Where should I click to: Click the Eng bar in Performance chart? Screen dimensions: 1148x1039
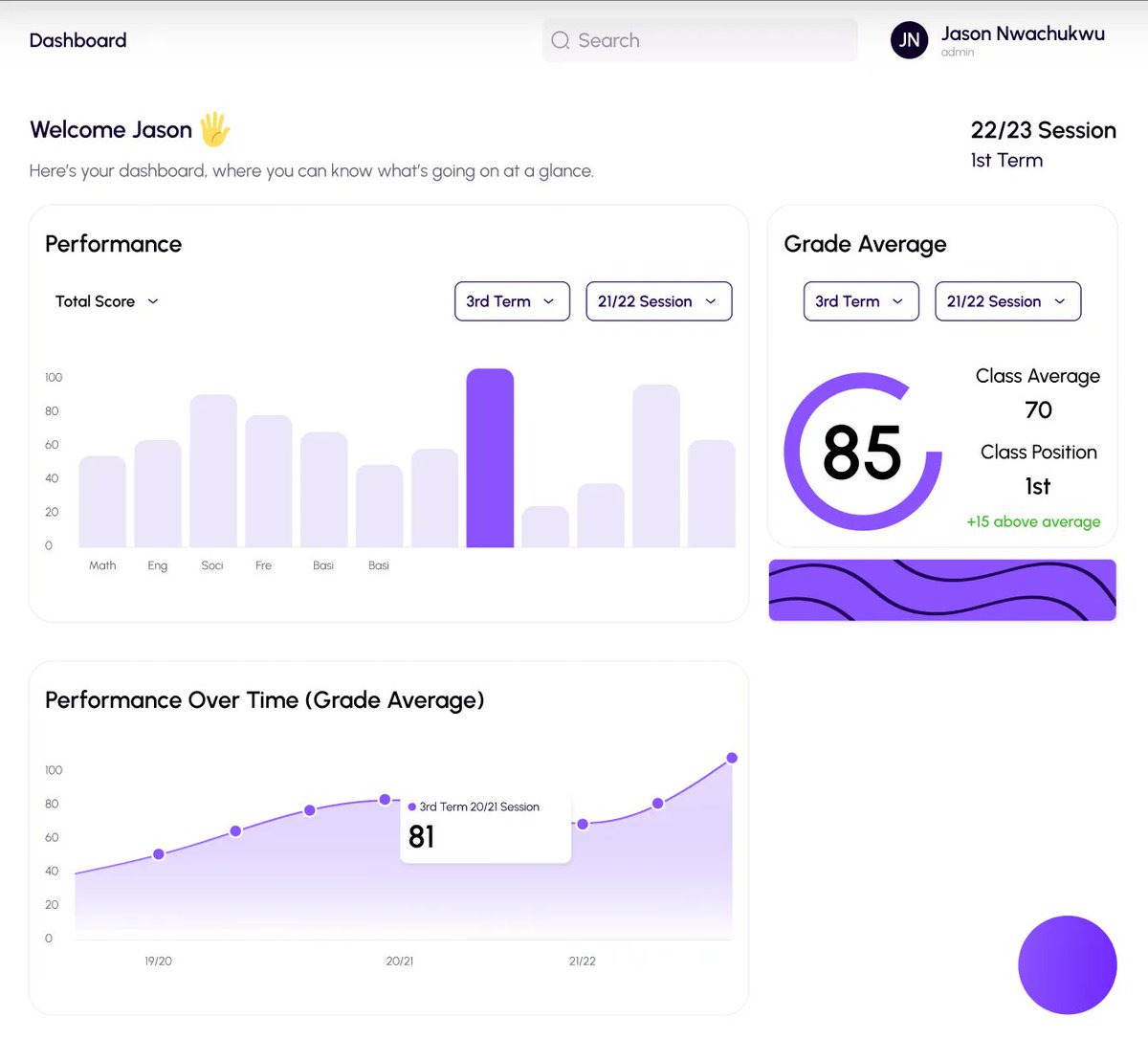pos(158,494)
